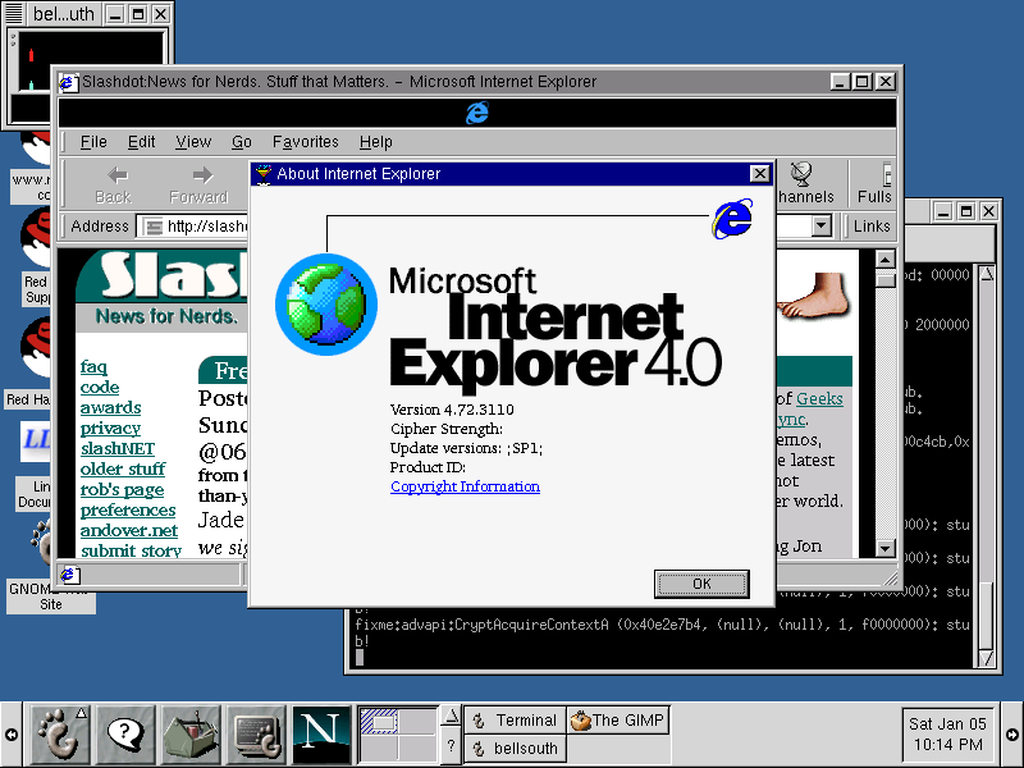
Task: Select the top-left workspace in desk pager
Action: click(379, 720)
